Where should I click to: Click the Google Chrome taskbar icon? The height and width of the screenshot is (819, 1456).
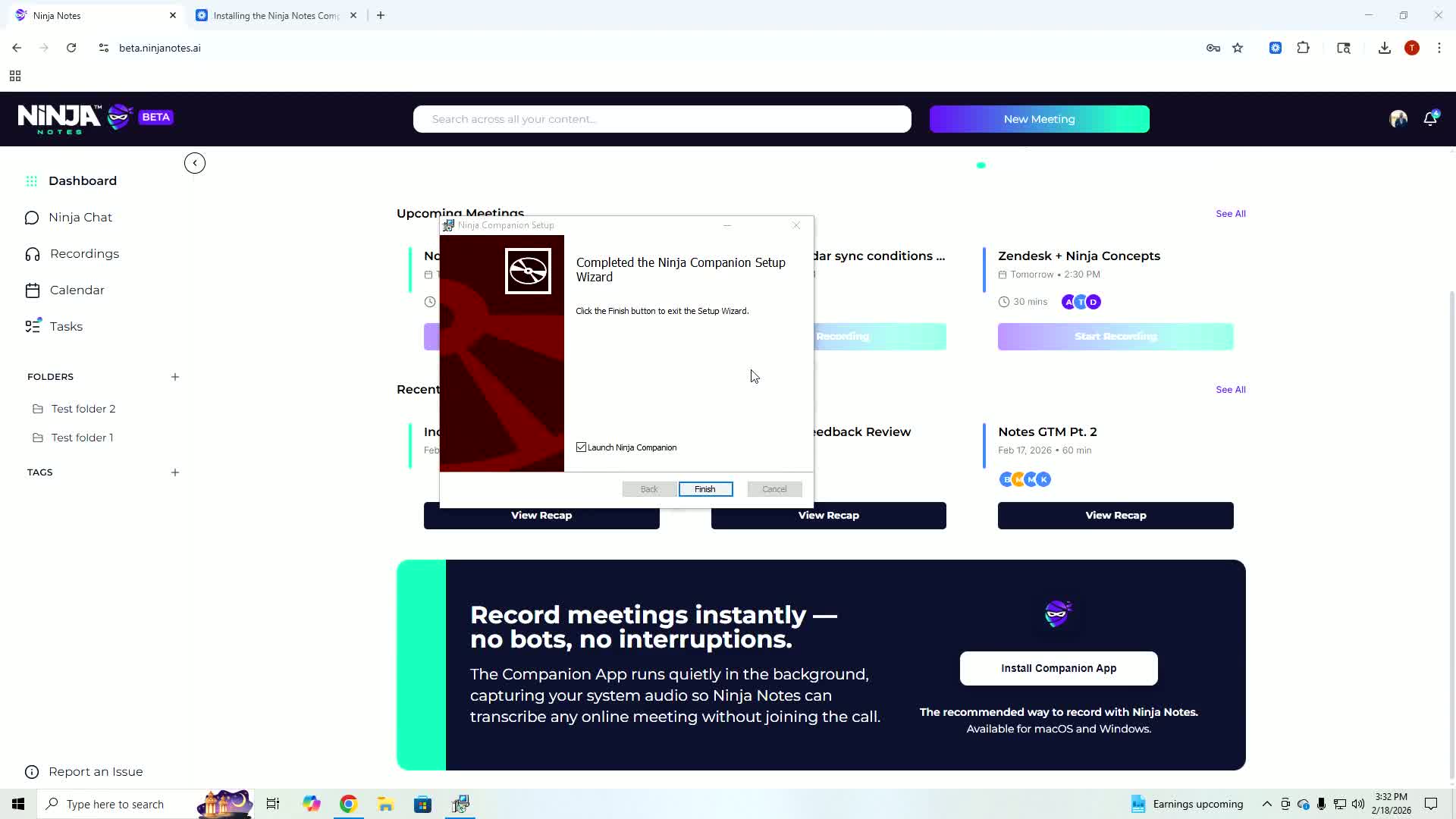pos(348,804)
